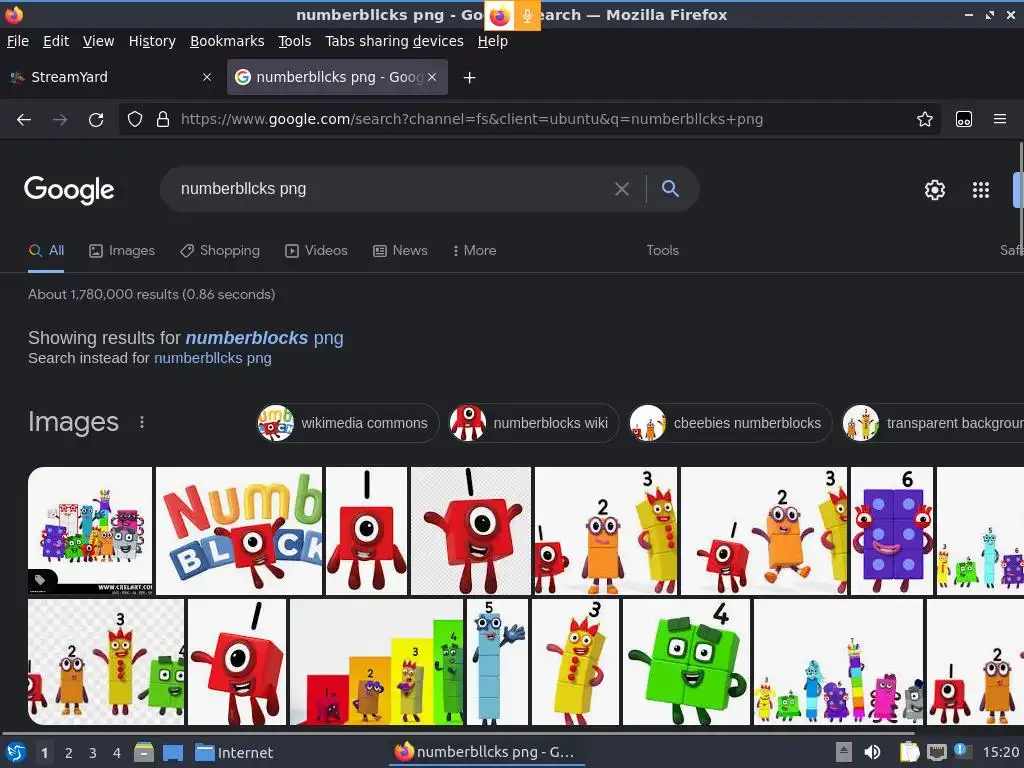Open a new tab with plus button

pos(469,78)
